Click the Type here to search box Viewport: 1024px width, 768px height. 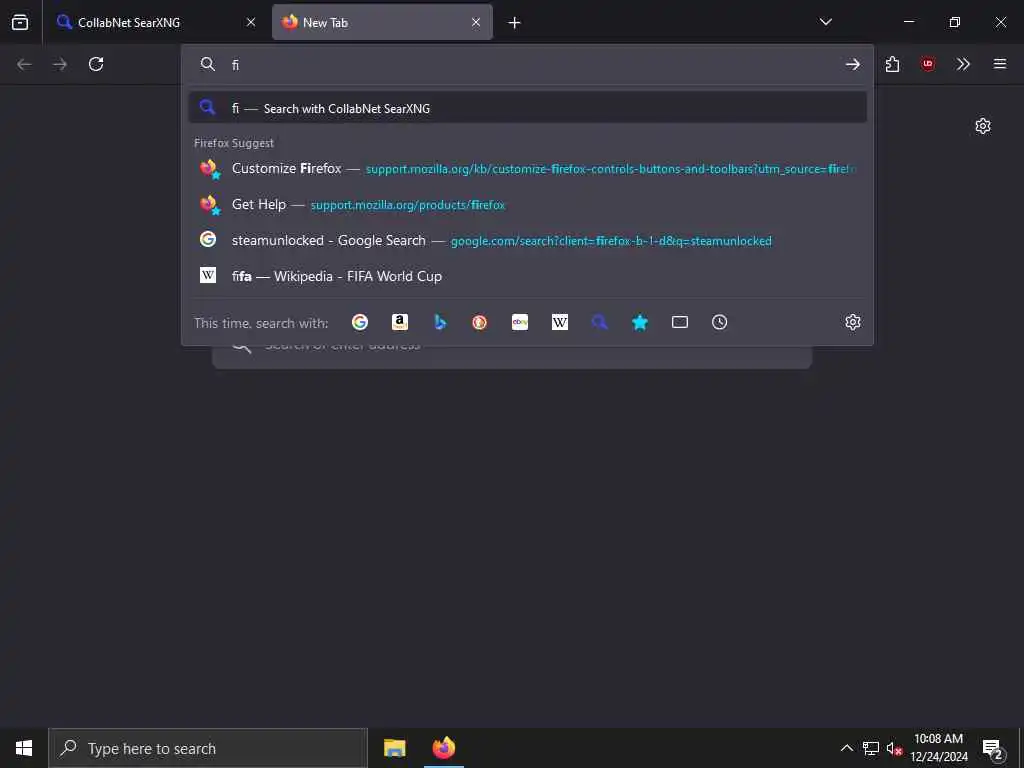[x=208, y=748]
